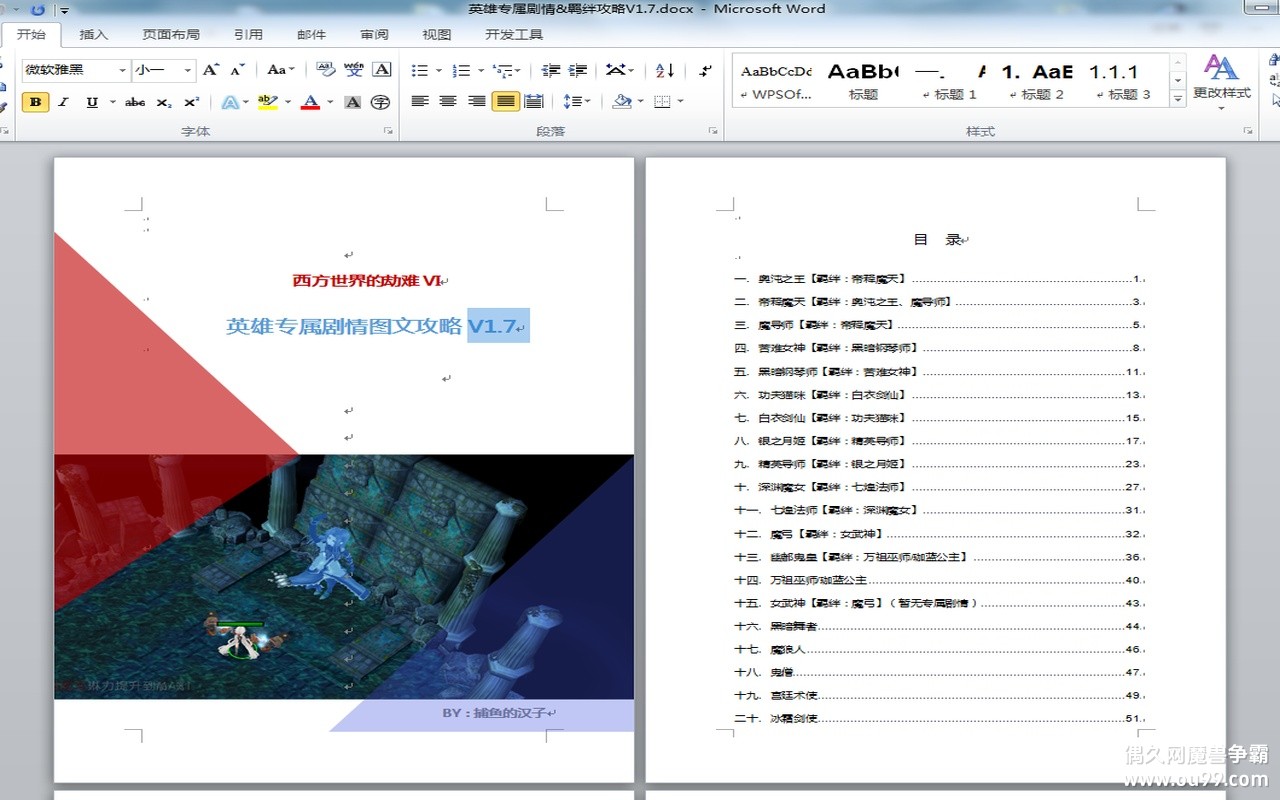Click the strikethrough icon
The height and width of the screenshot is (800, 1280).
pos(135,102)
